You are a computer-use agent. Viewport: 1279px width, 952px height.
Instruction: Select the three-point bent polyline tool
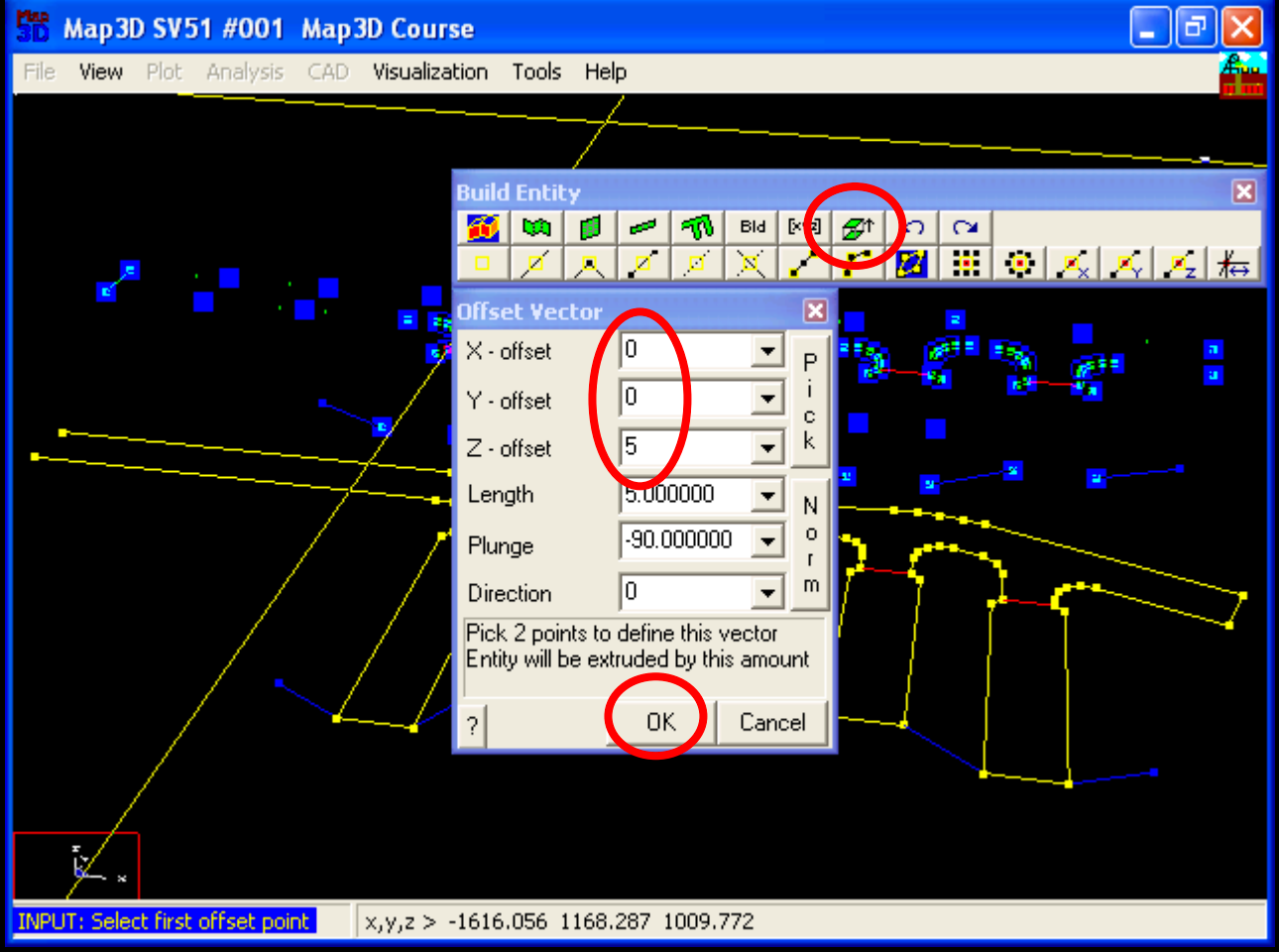point(858,264)
